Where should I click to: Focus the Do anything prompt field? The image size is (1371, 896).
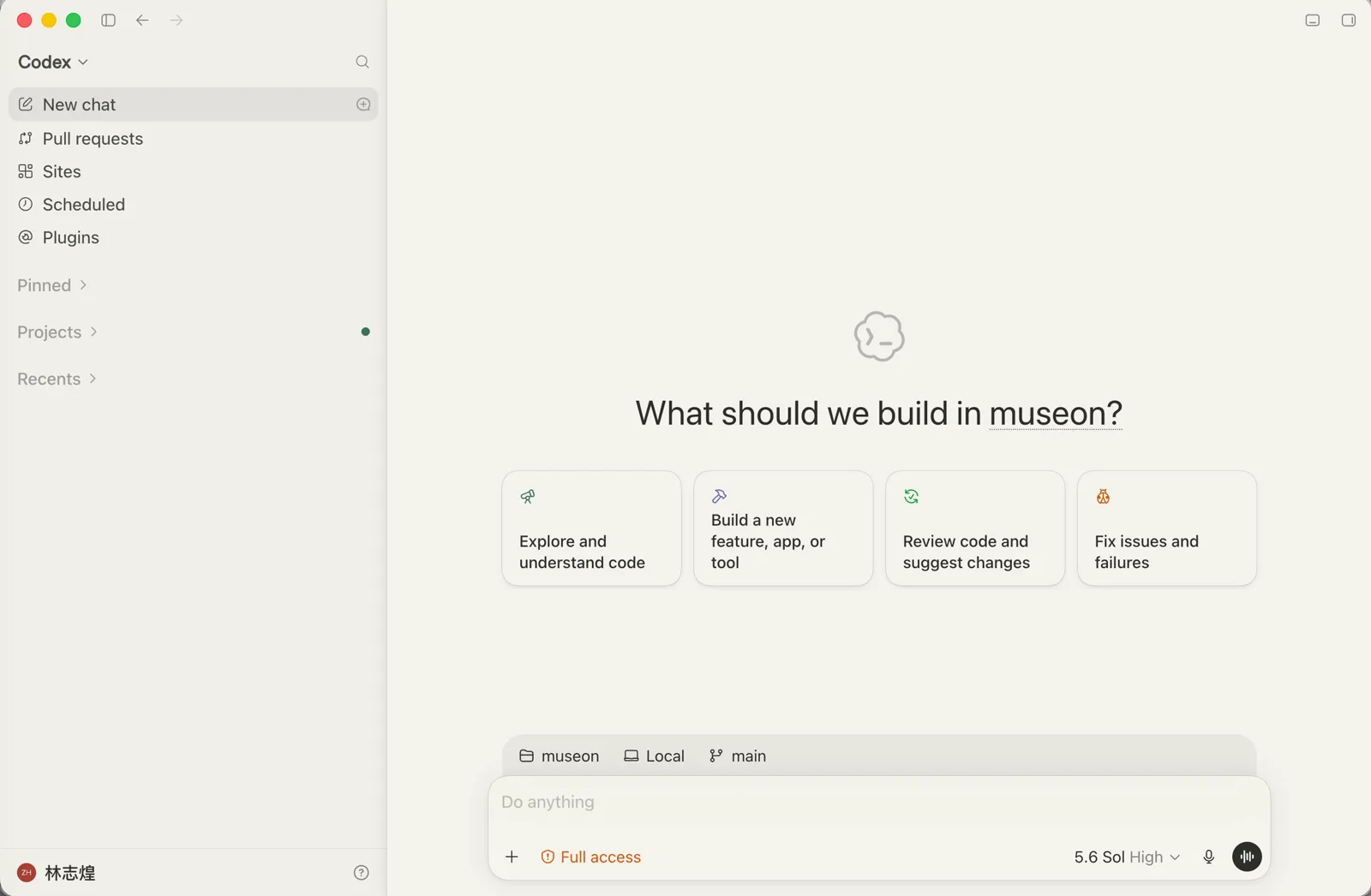pos(879,803)
